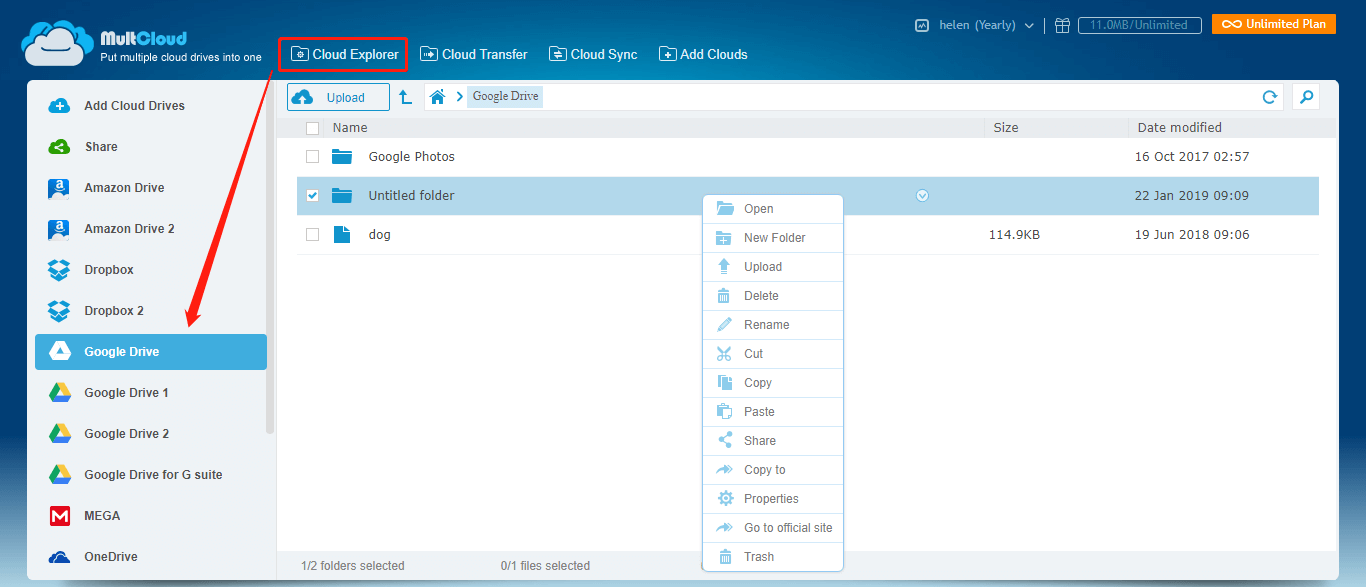Screen dimensions: 1366x587
Task: Open the Add Clouds tab
Action: pyautogui.click(x=703, y=54)
